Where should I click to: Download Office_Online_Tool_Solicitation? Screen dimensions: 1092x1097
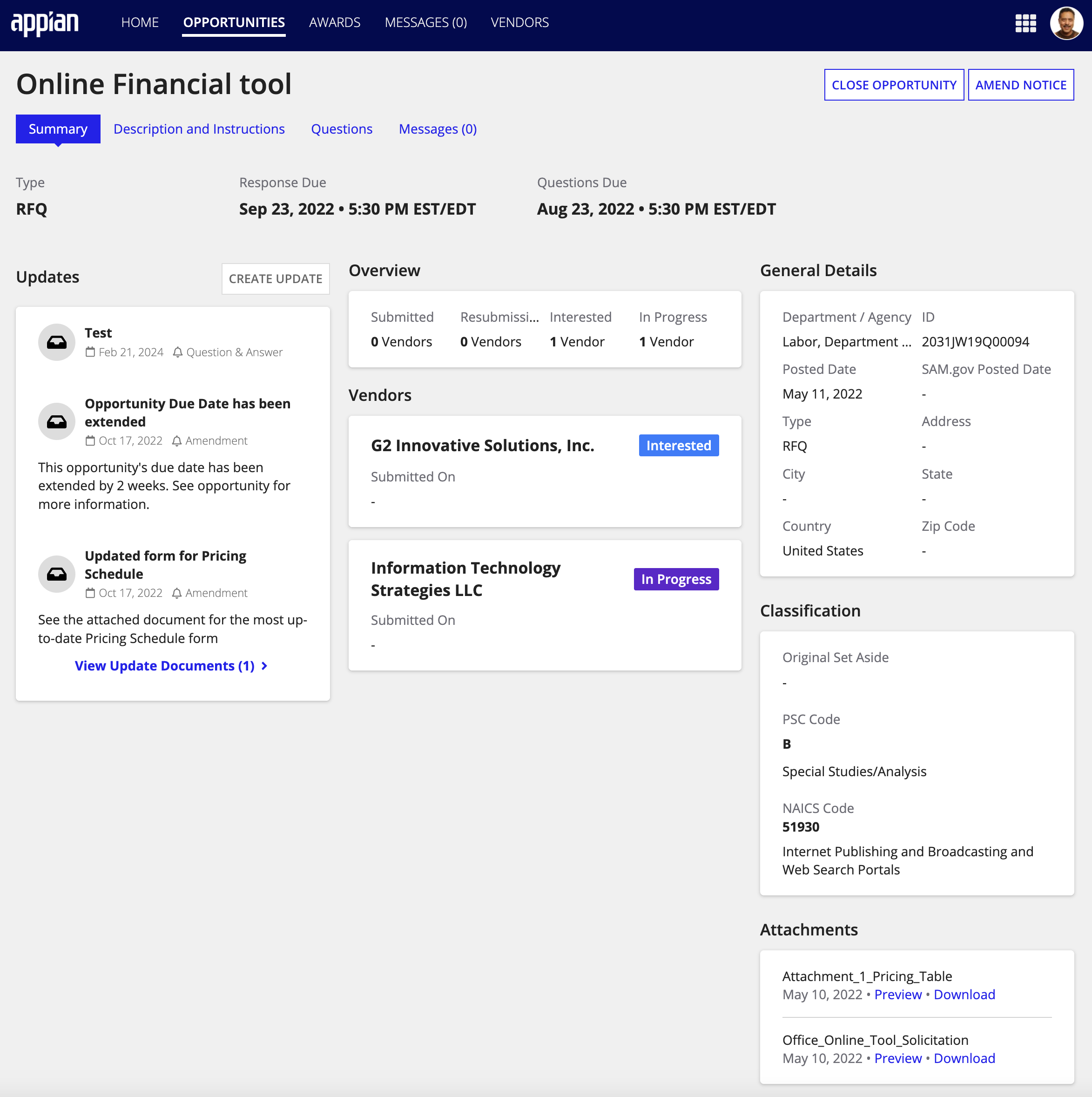click(x=964, y=1058)
